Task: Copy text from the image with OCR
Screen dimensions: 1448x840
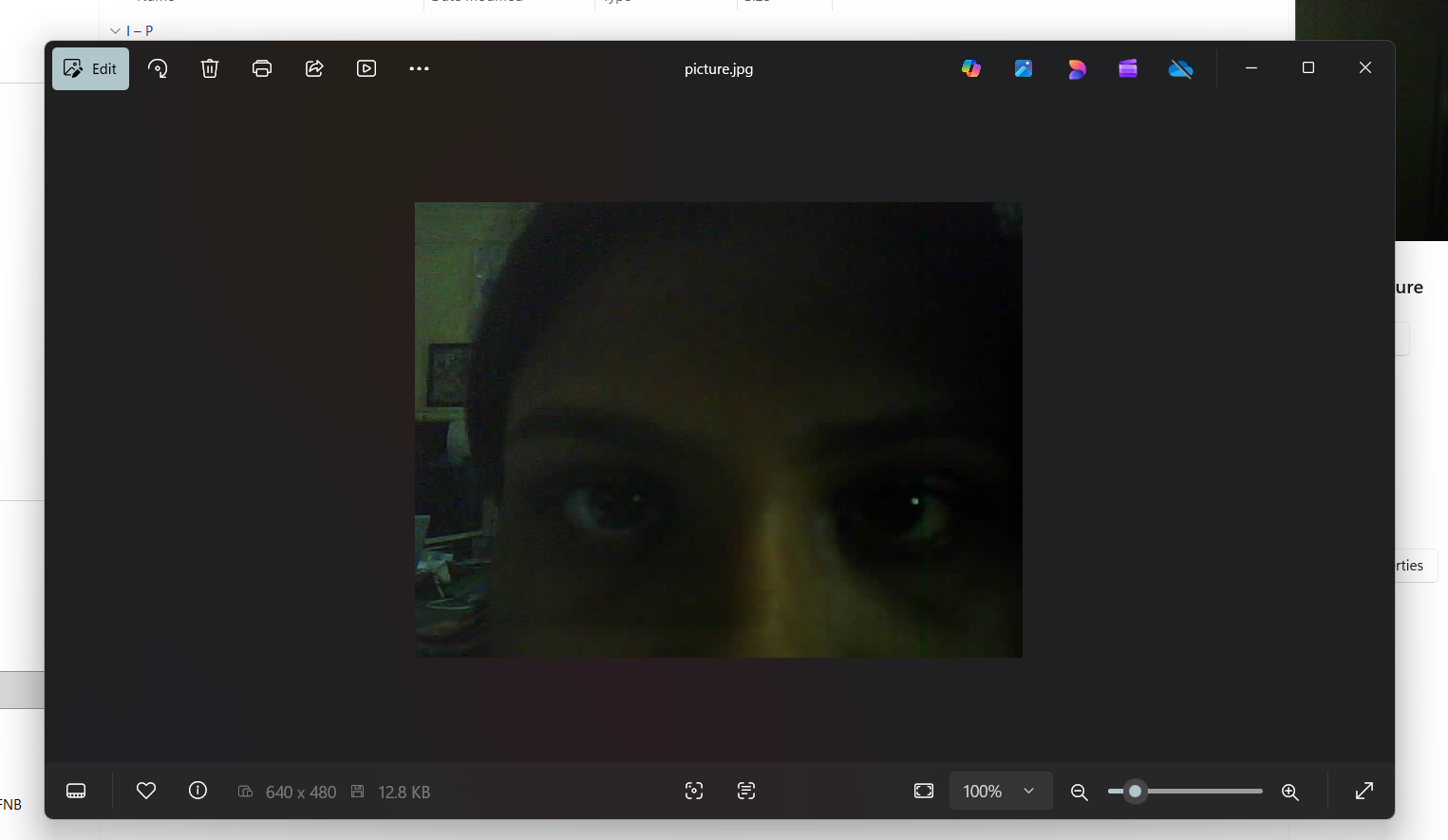Action: pyautogui.click(x=746, y=791)
